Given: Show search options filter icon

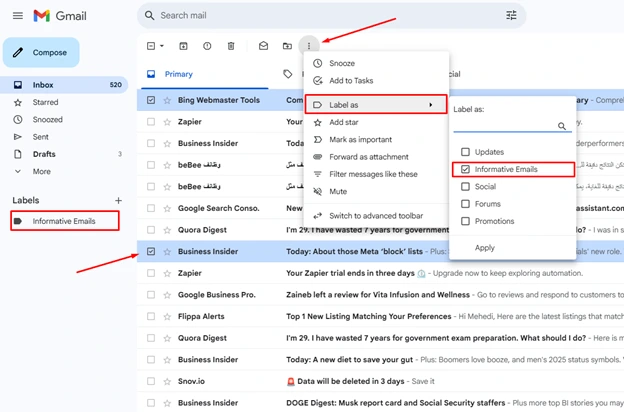Looking at the screenshot, I should (x=511, y=16).
